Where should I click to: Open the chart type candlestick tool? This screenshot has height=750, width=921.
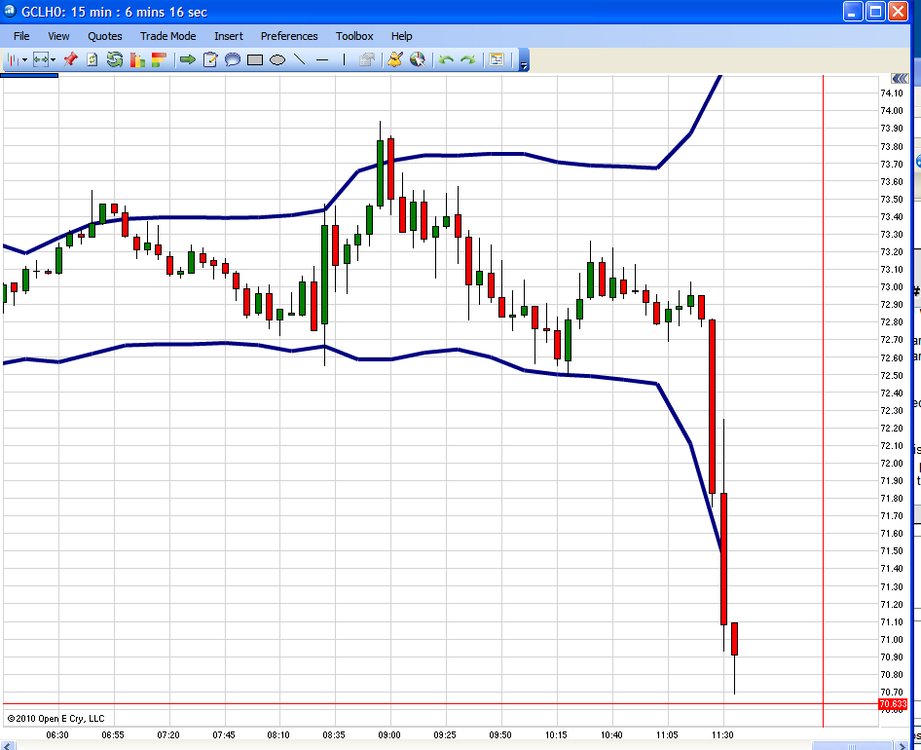14,60
